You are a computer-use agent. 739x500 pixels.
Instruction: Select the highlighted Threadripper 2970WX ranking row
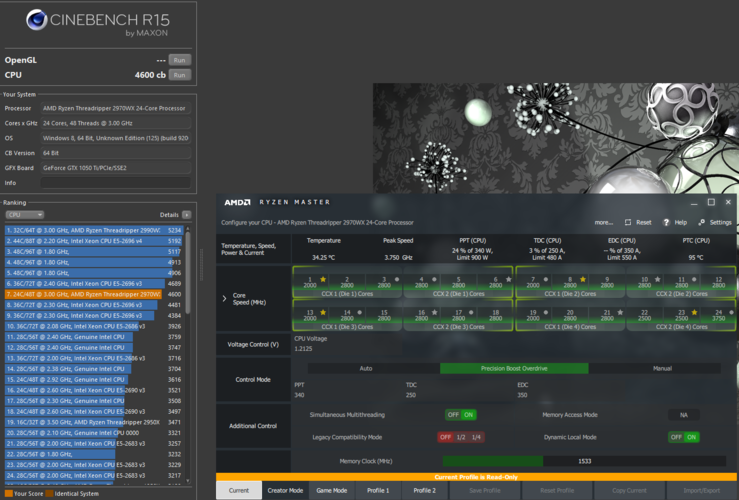point(93,294)
